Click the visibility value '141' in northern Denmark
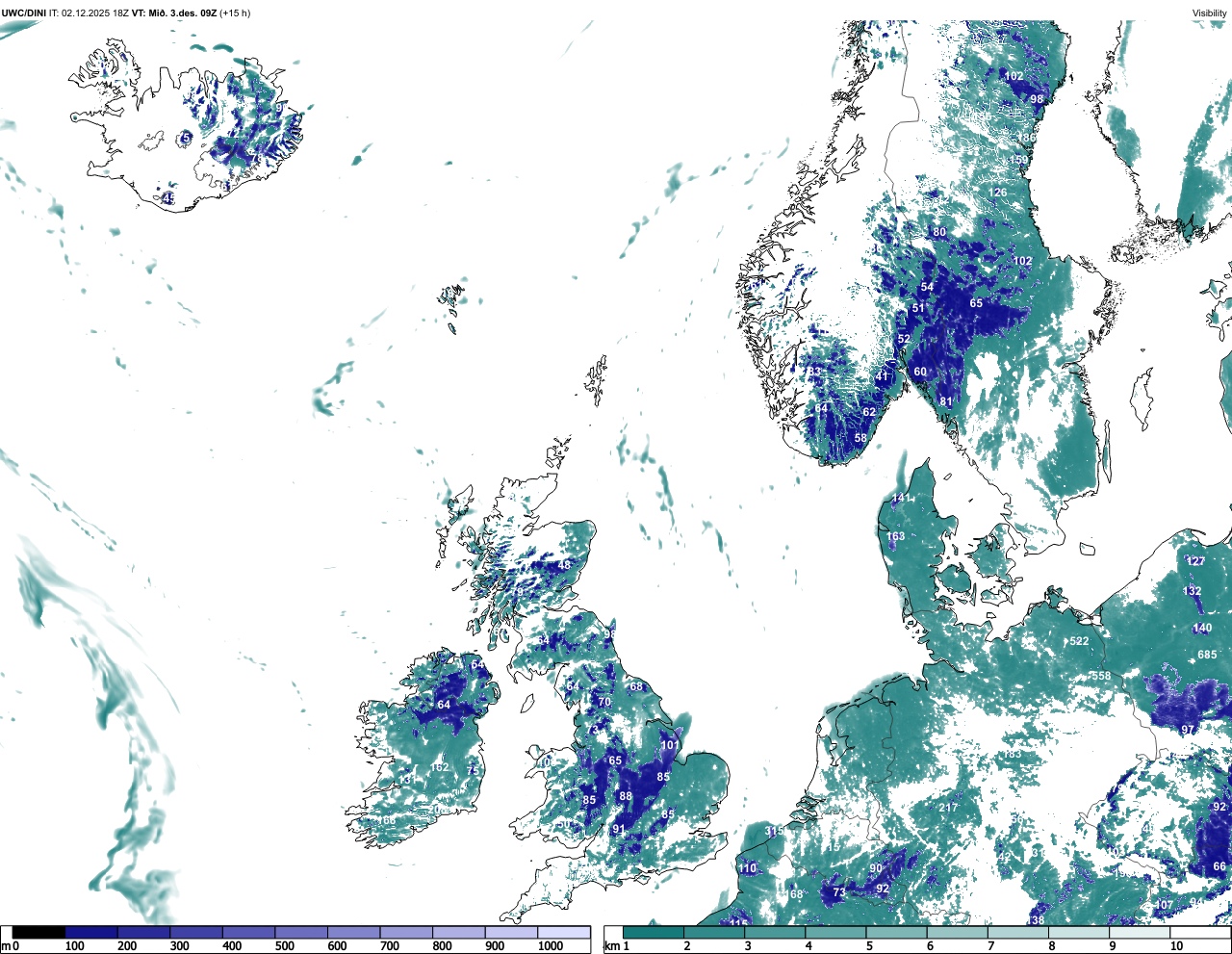The image size is (1232, 954). tap(900, 498)
